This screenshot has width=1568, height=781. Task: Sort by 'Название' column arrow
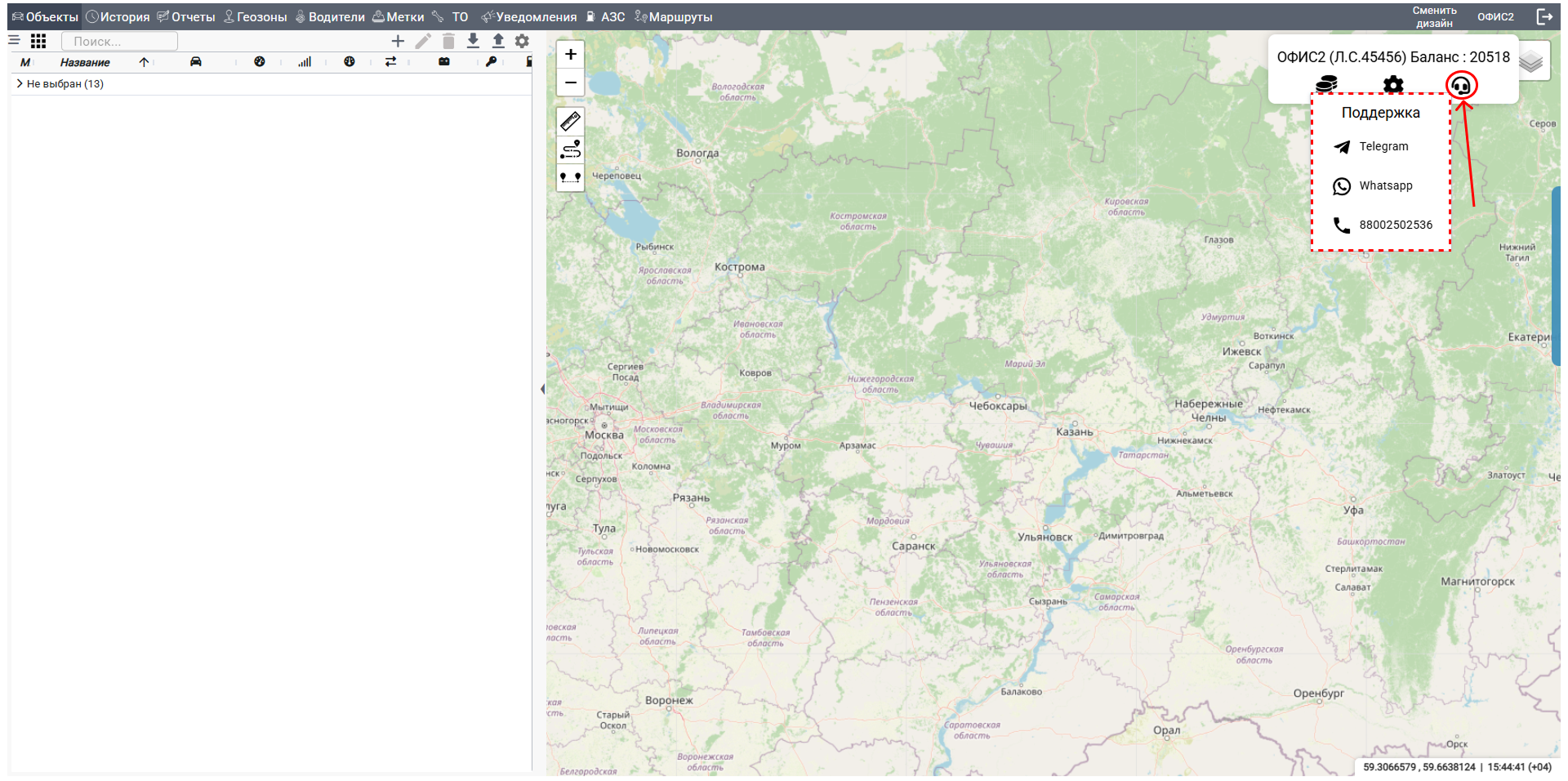(144, 62)
